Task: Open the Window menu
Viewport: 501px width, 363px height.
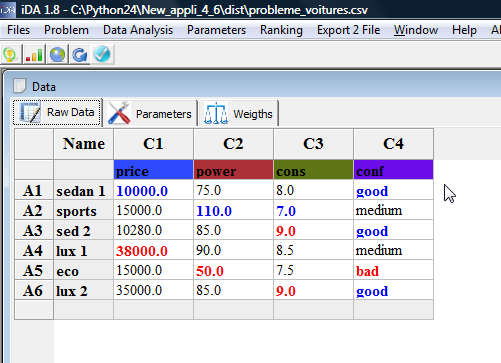Action: tap(416, 30)
